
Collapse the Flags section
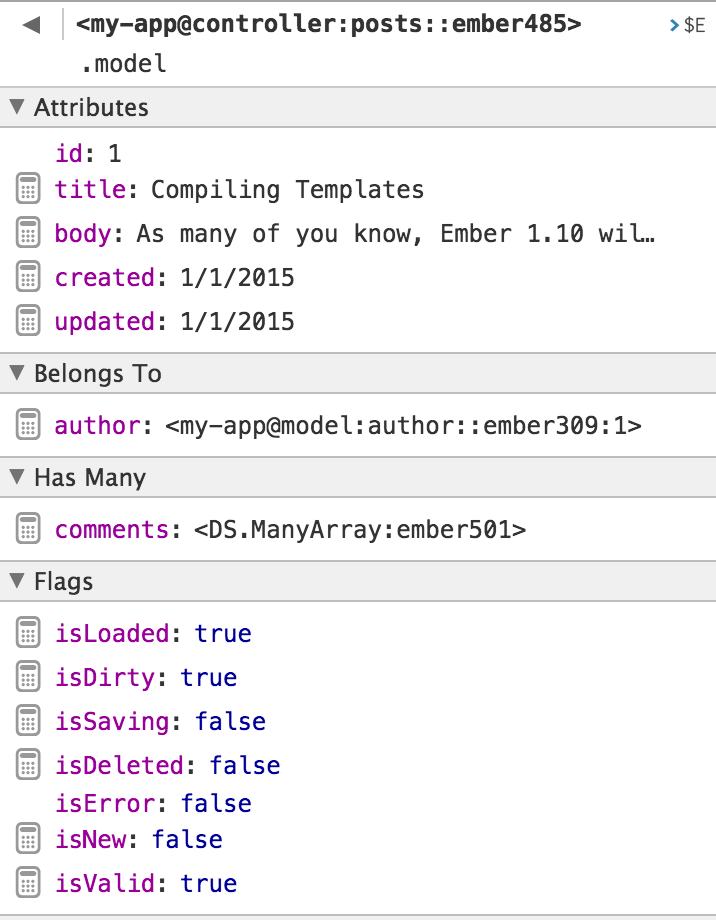click(17, 581)
